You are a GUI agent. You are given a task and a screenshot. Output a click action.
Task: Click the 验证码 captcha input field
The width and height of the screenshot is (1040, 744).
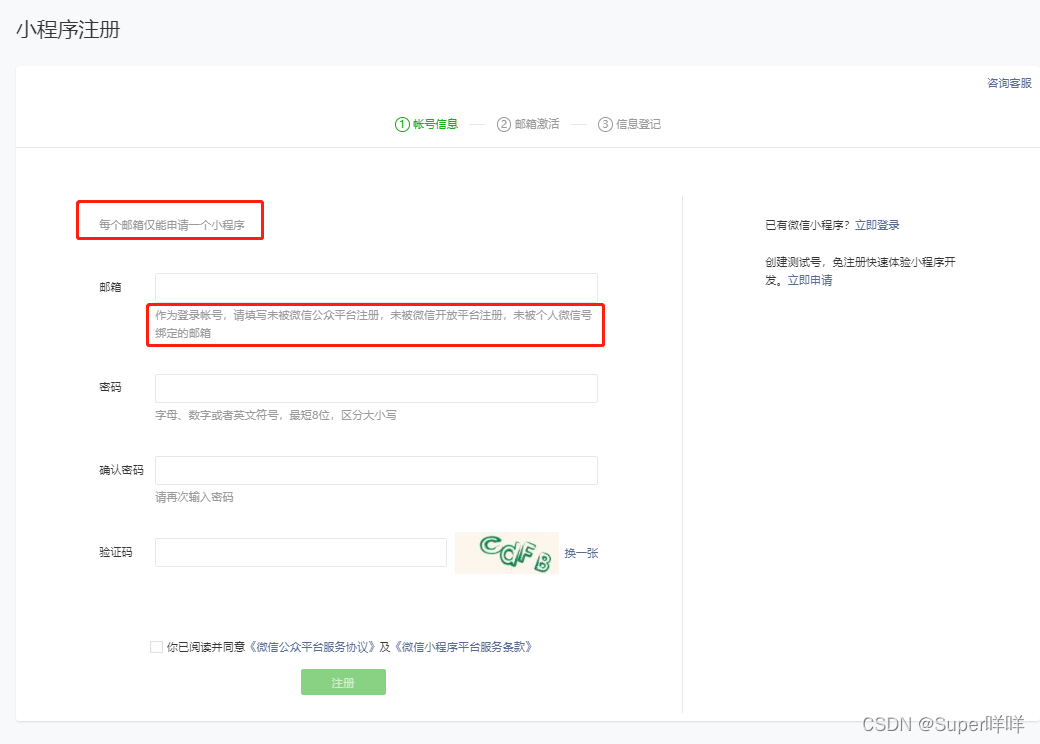click(300, 552)
